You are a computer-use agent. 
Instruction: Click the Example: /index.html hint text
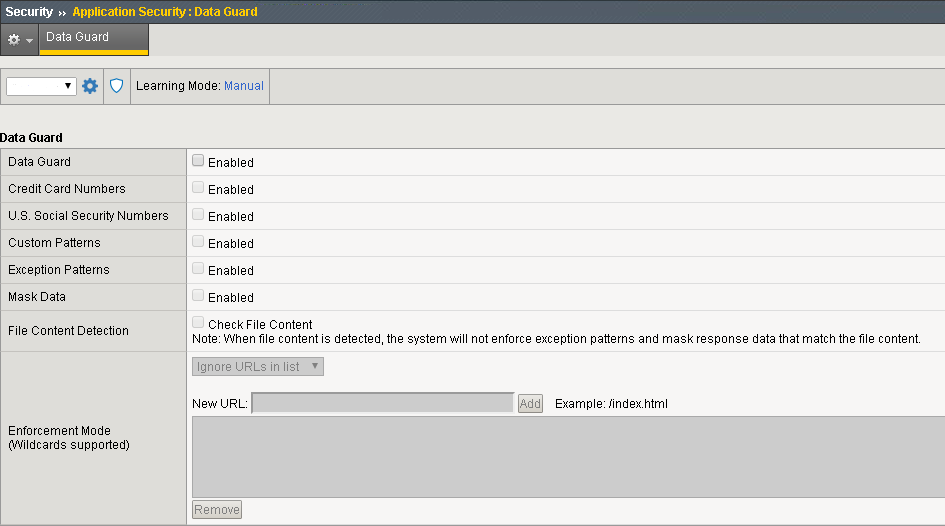pyautogui.click(x=611, y=404)
